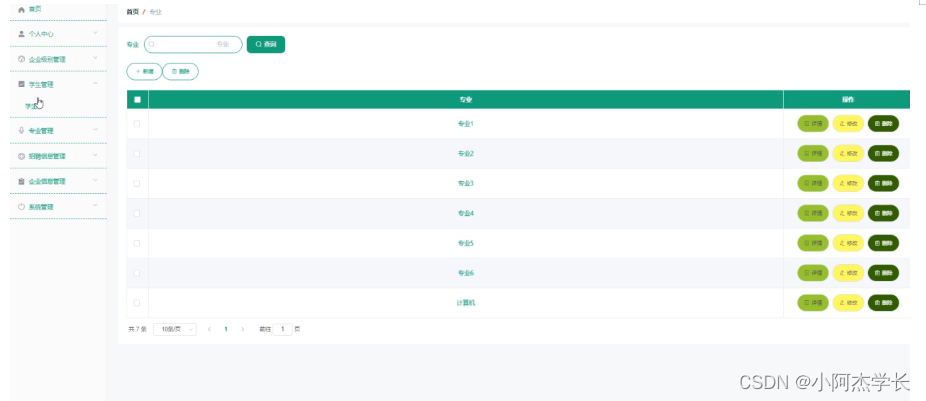Delete the 专业2 row
This screenshot has width=926, height=401.
(883, 154)
